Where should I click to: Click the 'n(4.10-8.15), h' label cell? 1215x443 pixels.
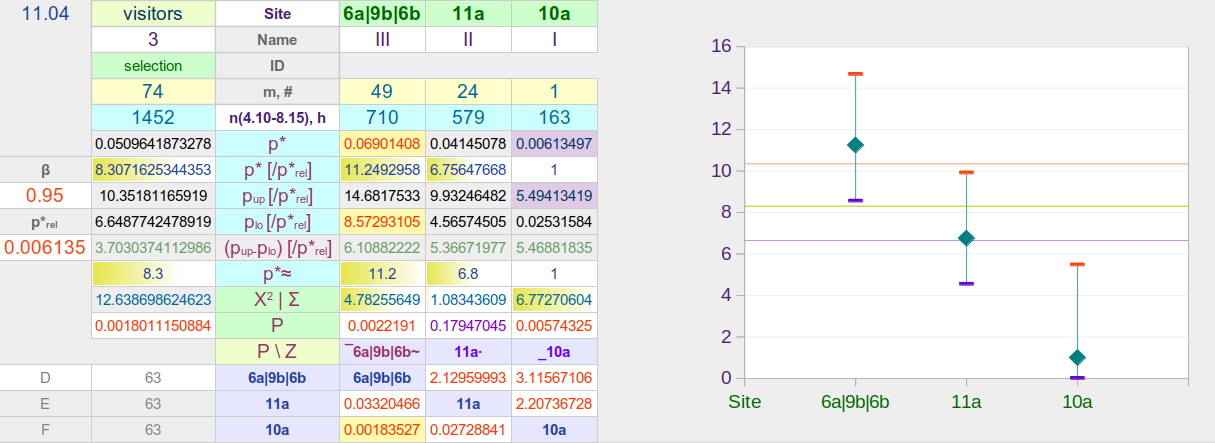click(x=277, y=117)
